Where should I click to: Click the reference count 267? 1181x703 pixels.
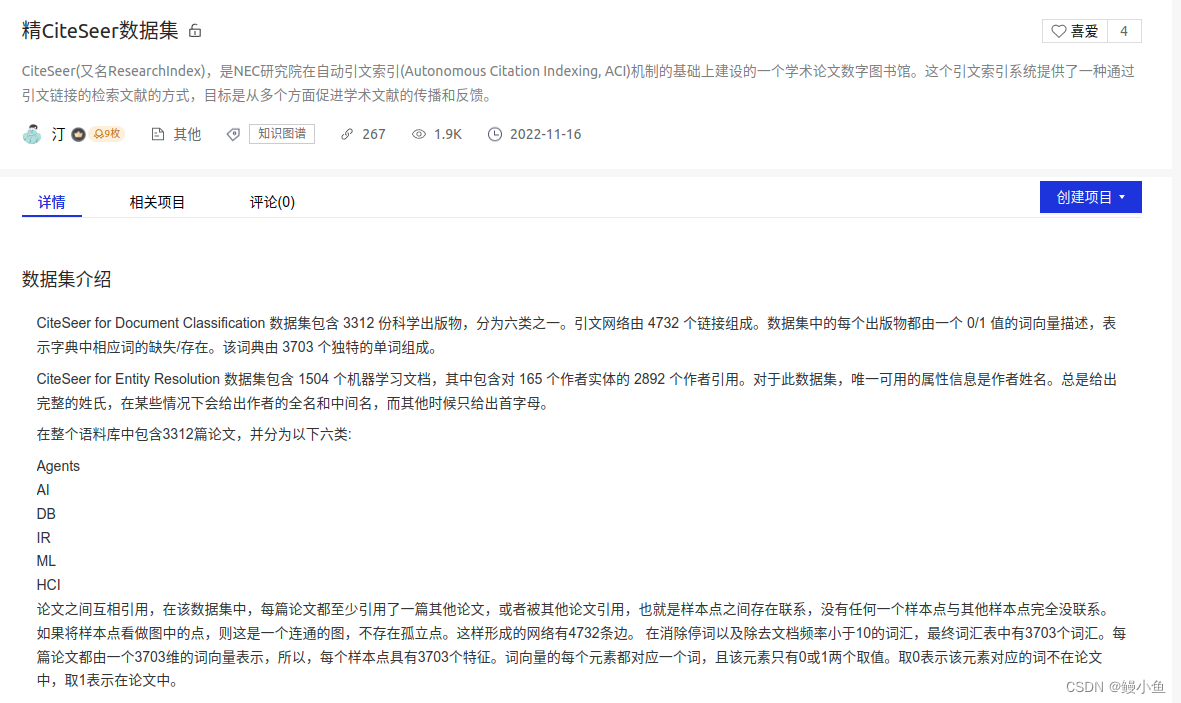pyautogui.click(x=374, y=134)
